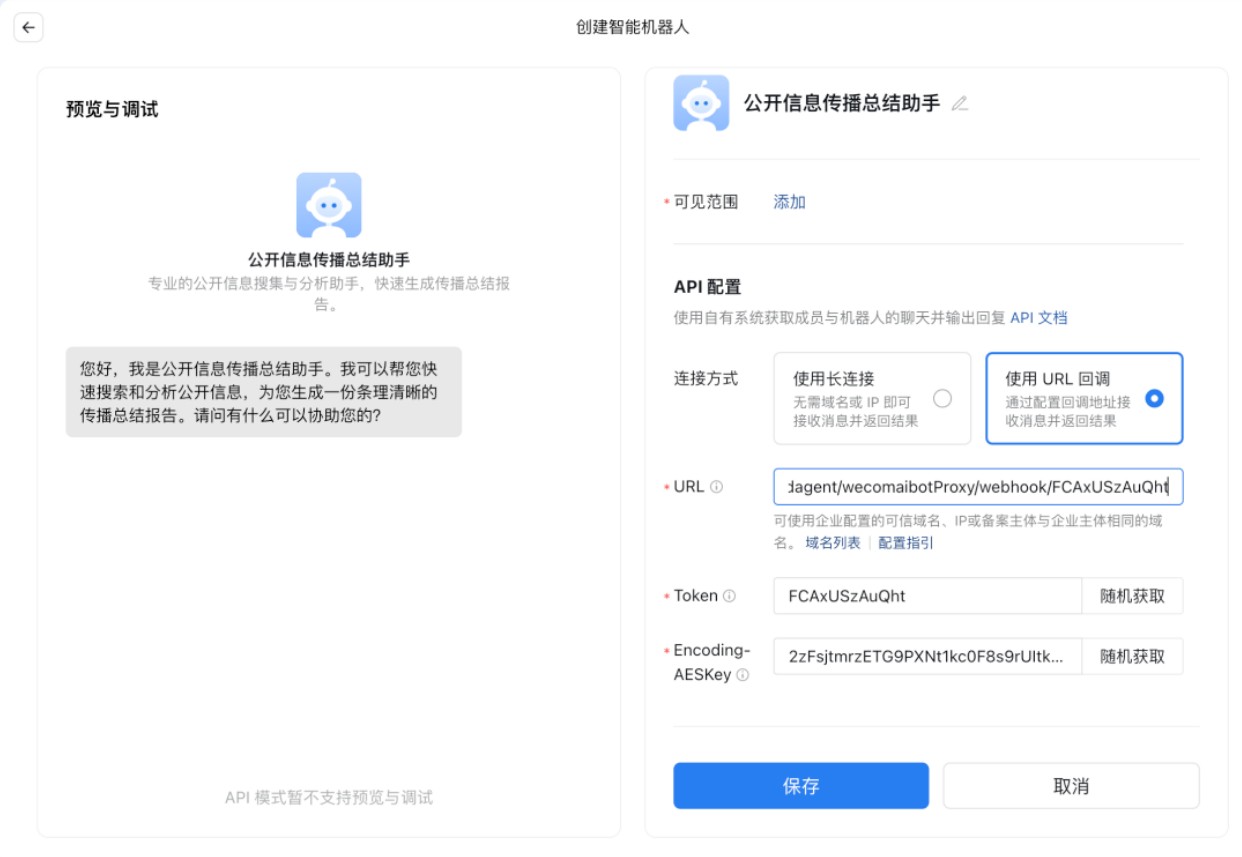Click inside the URL input field

click(980, 486)
